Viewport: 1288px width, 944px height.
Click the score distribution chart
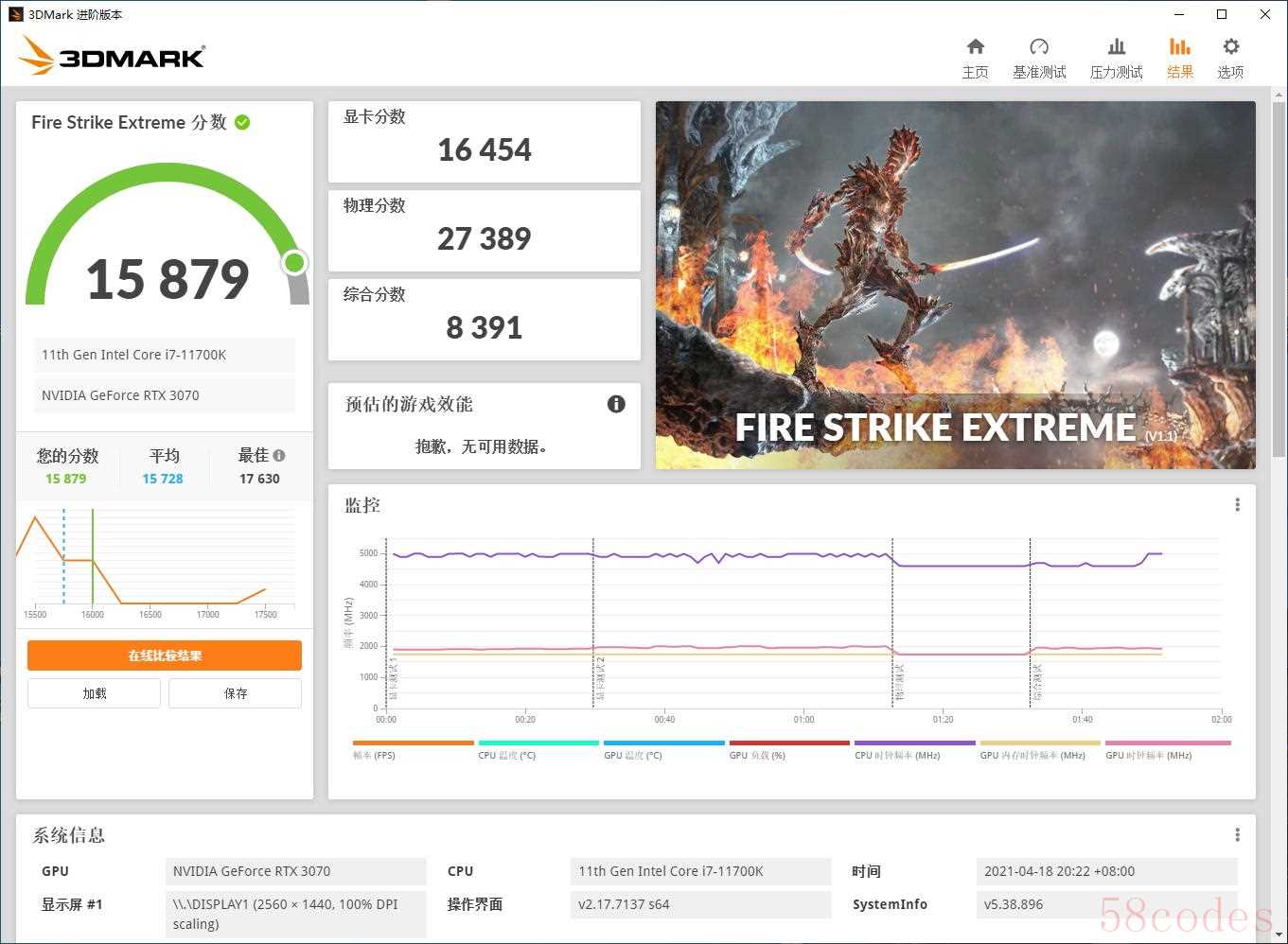[x=157, y=564]
